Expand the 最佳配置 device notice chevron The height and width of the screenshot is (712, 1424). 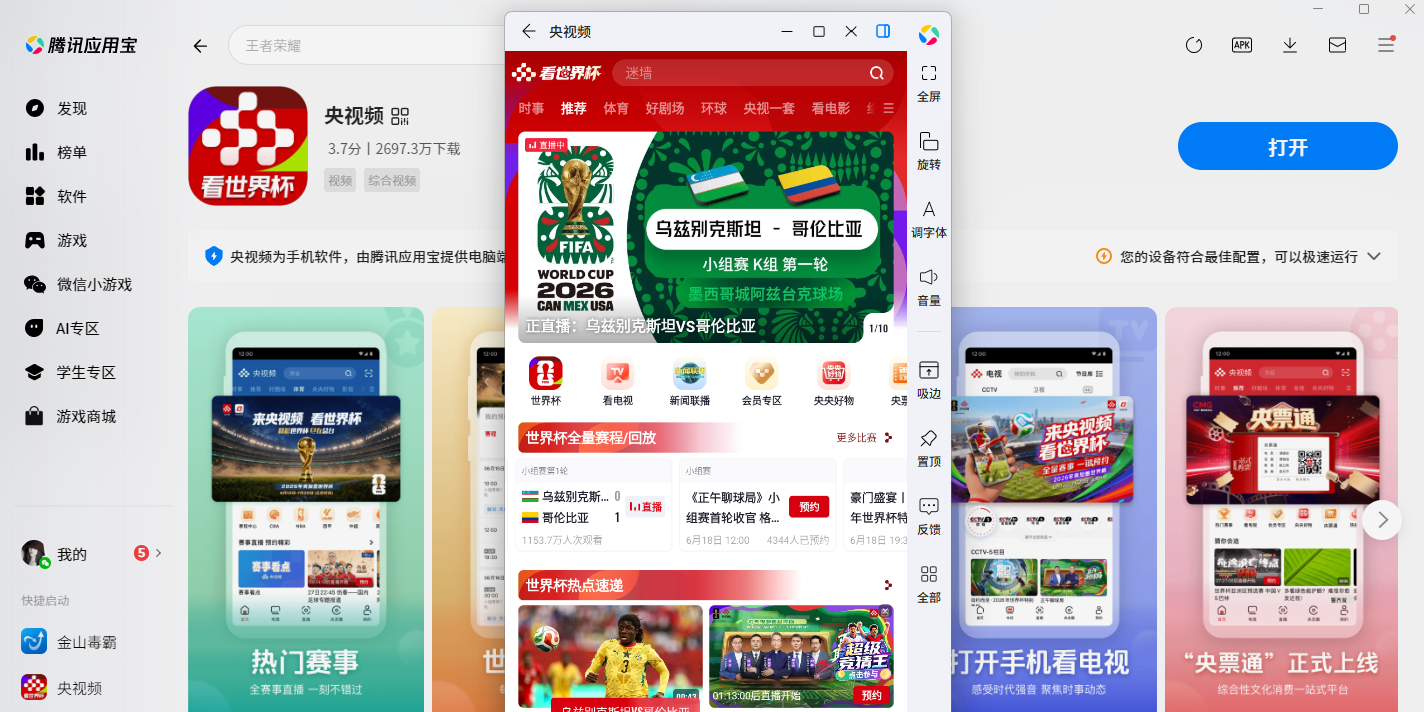click(1374, 256)
